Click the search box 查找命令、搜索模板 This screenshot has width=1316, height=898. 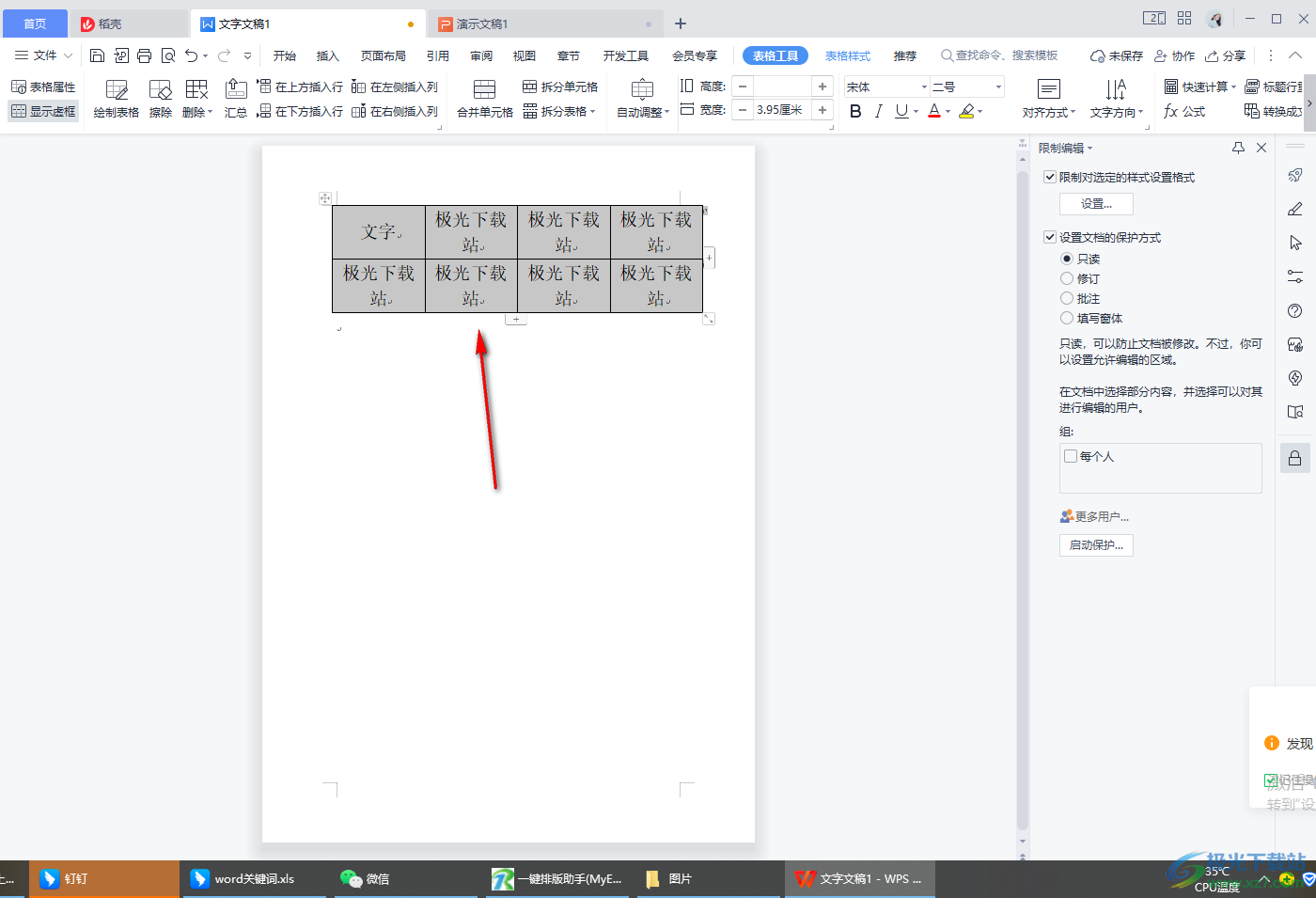[x=1000, y=55]
